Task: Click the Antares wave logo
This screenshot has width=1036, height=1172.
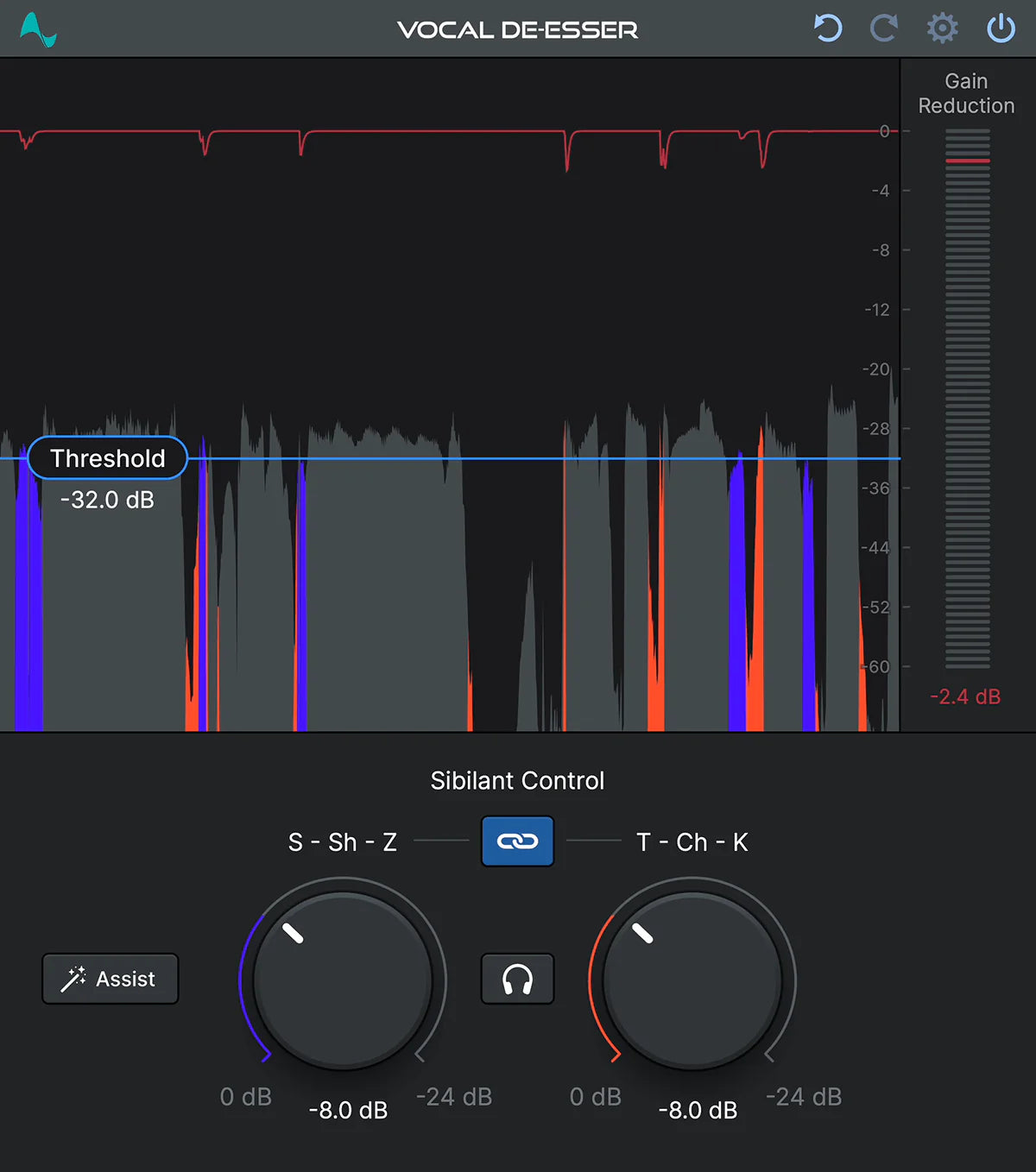Action: (x=36, y=28)
